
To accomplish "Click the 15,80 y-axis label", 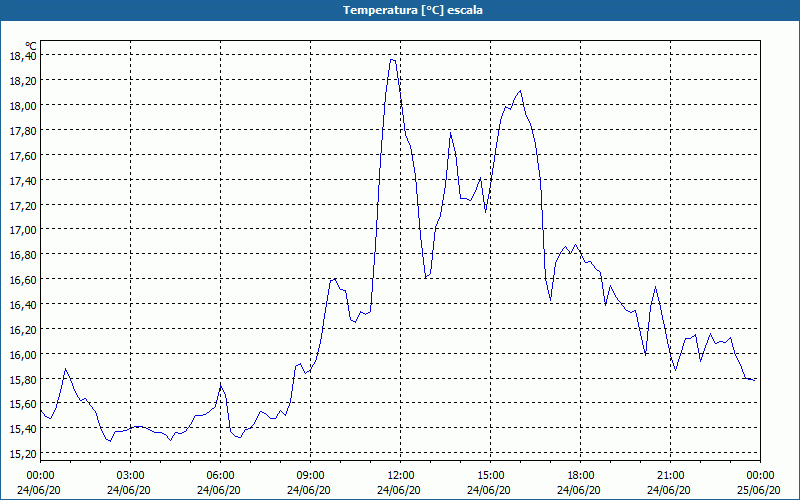I will coord(23,379).
